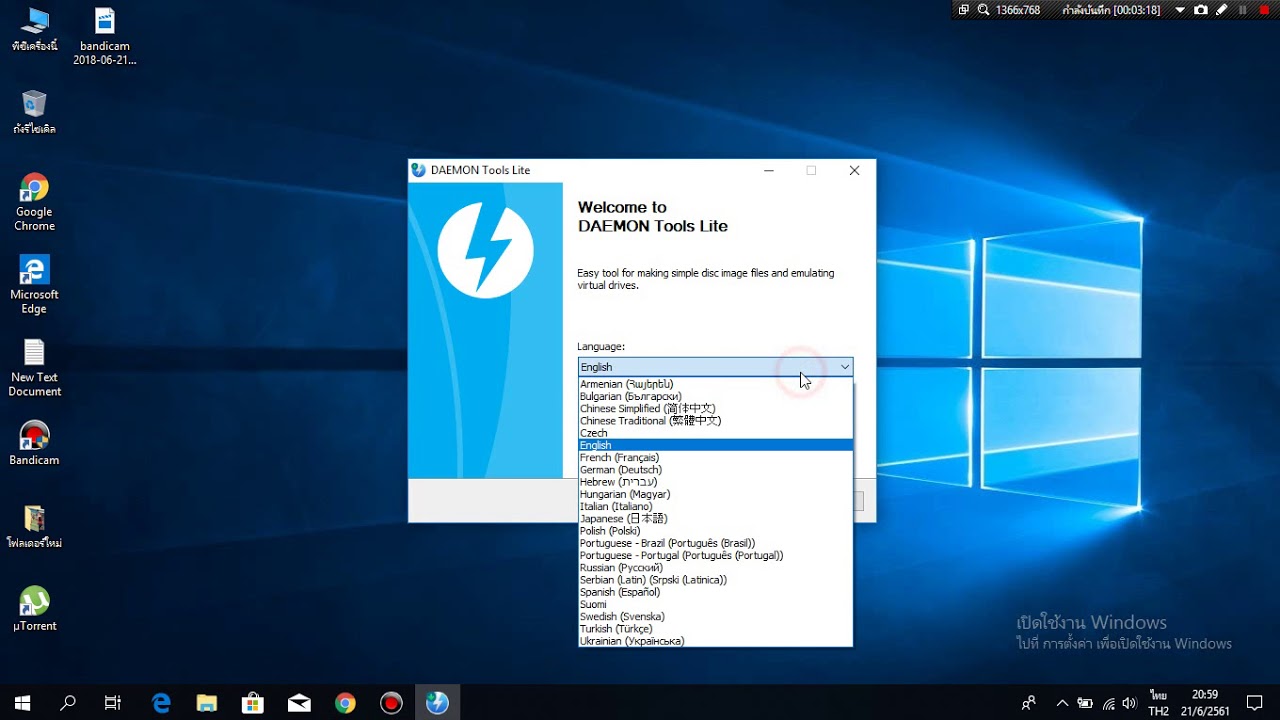Pick Czech in the language dropdown
This screenshot has height=720, width=1280.
pyautogui.click(x=715, y=433)
